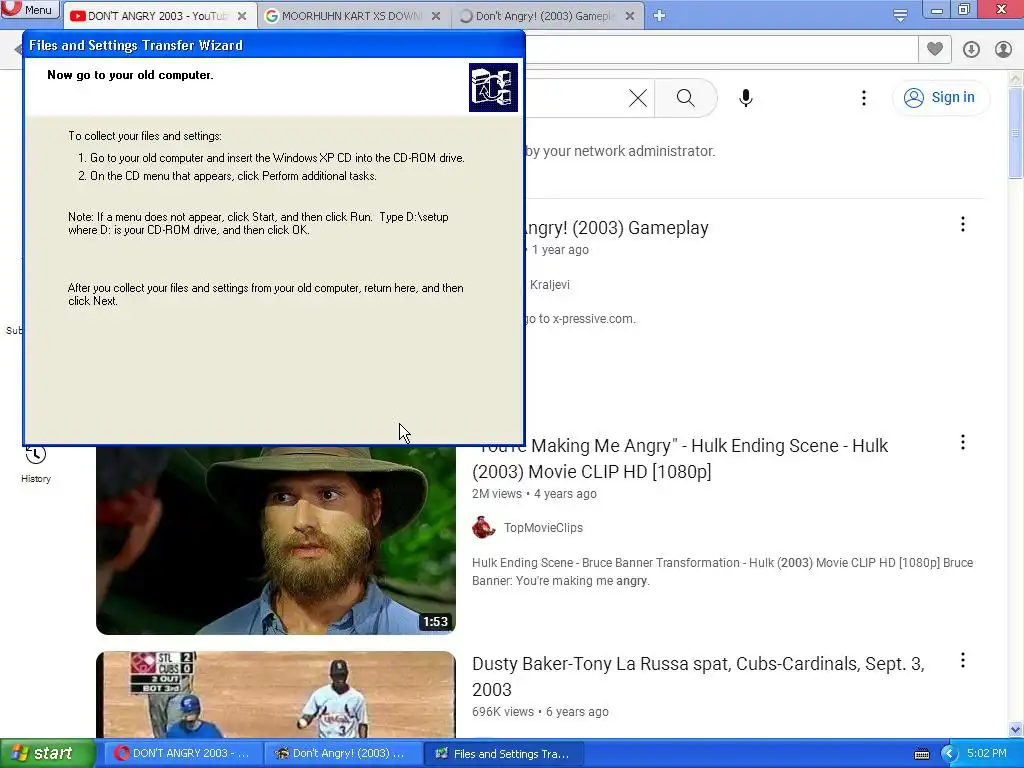Click the YouTube search magnifier button
This screenshot has height=768, width=1024.
pos(686,98)
